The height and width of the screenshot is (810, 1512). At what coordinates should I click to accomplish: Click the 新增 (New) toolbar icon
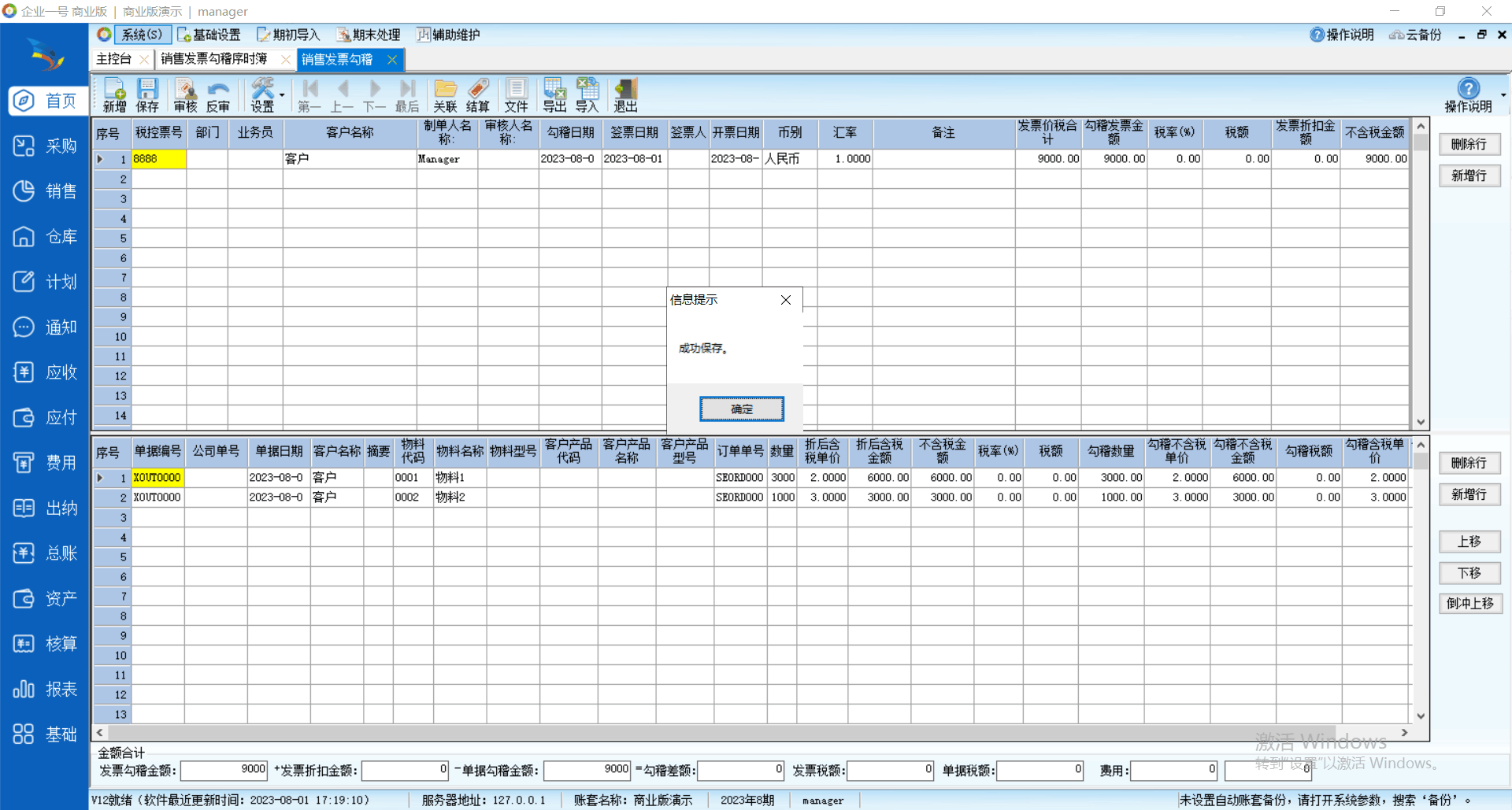click(114, 95)
